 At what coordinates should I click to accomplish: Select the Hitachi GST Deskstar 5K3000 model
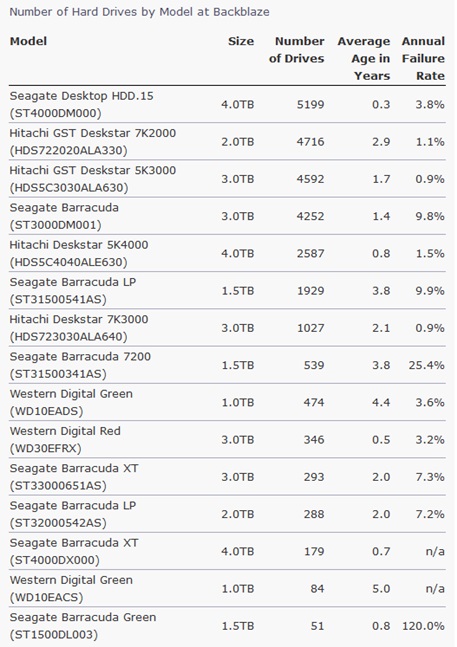93,179
